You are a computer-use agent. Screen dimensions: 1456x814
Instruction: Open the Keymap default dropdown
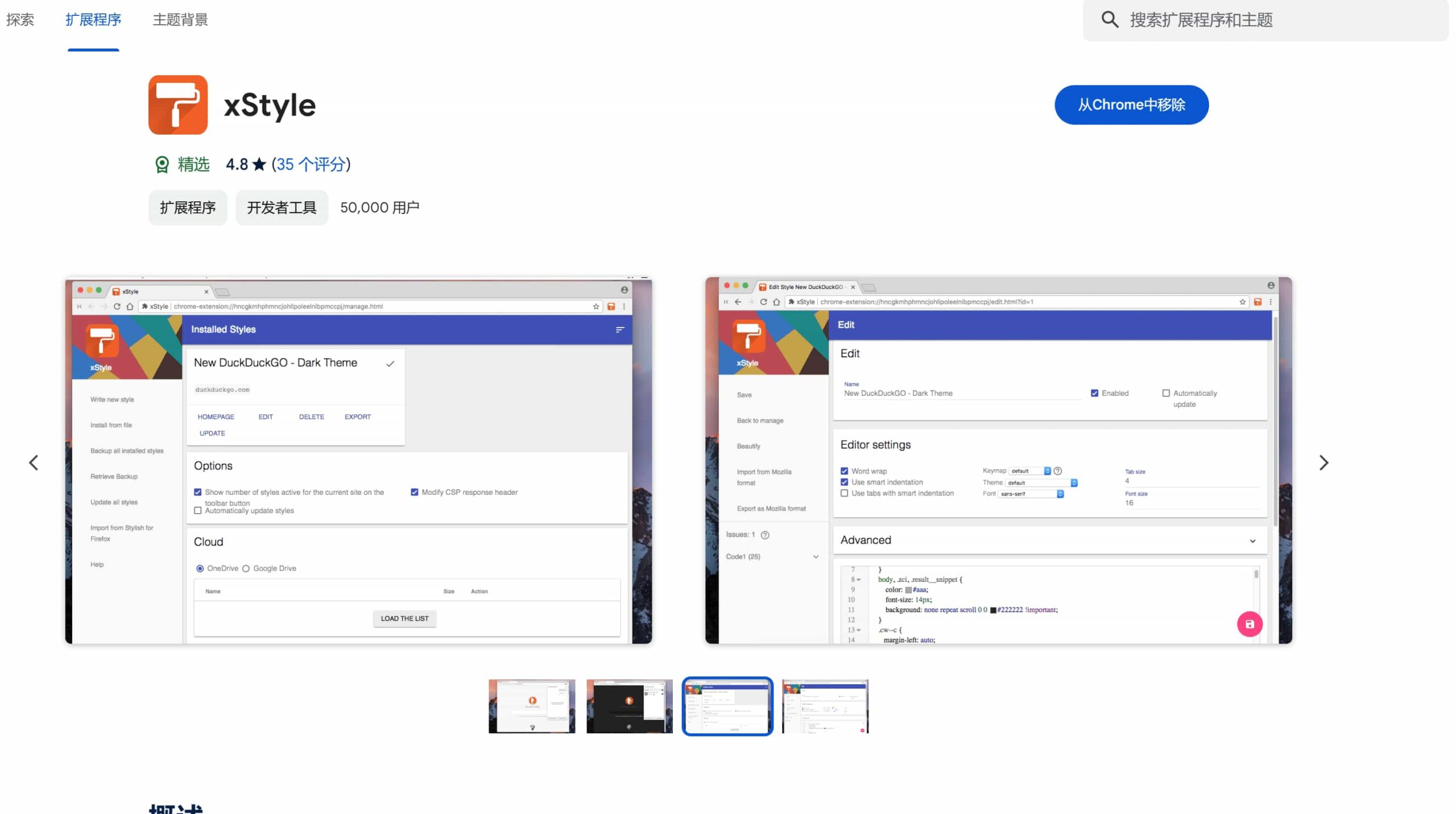coord(1029,471)
